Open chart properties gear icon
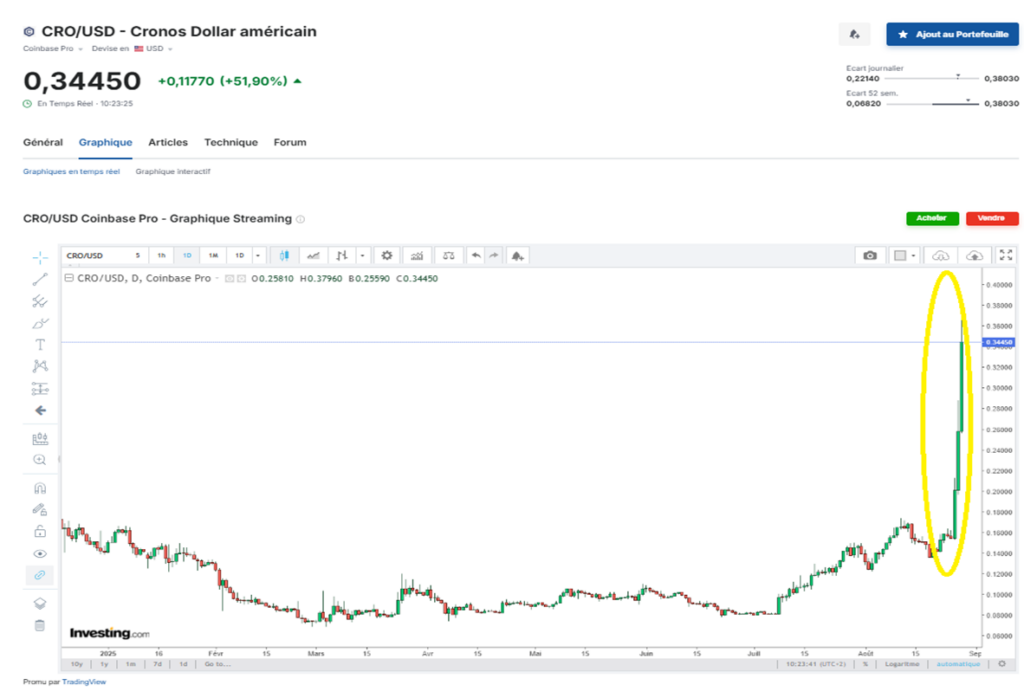1024x698 pixels. (x=387, y=255)
